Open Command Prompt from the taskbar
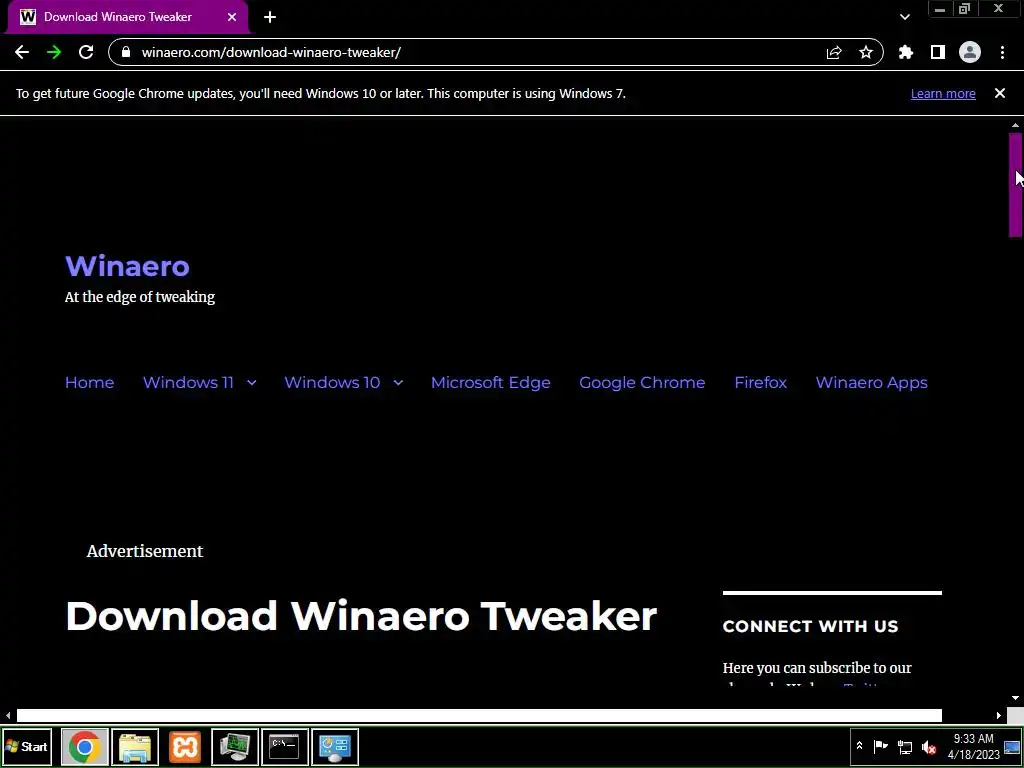Screen dimensions: 1024x768 pos(285,746)
